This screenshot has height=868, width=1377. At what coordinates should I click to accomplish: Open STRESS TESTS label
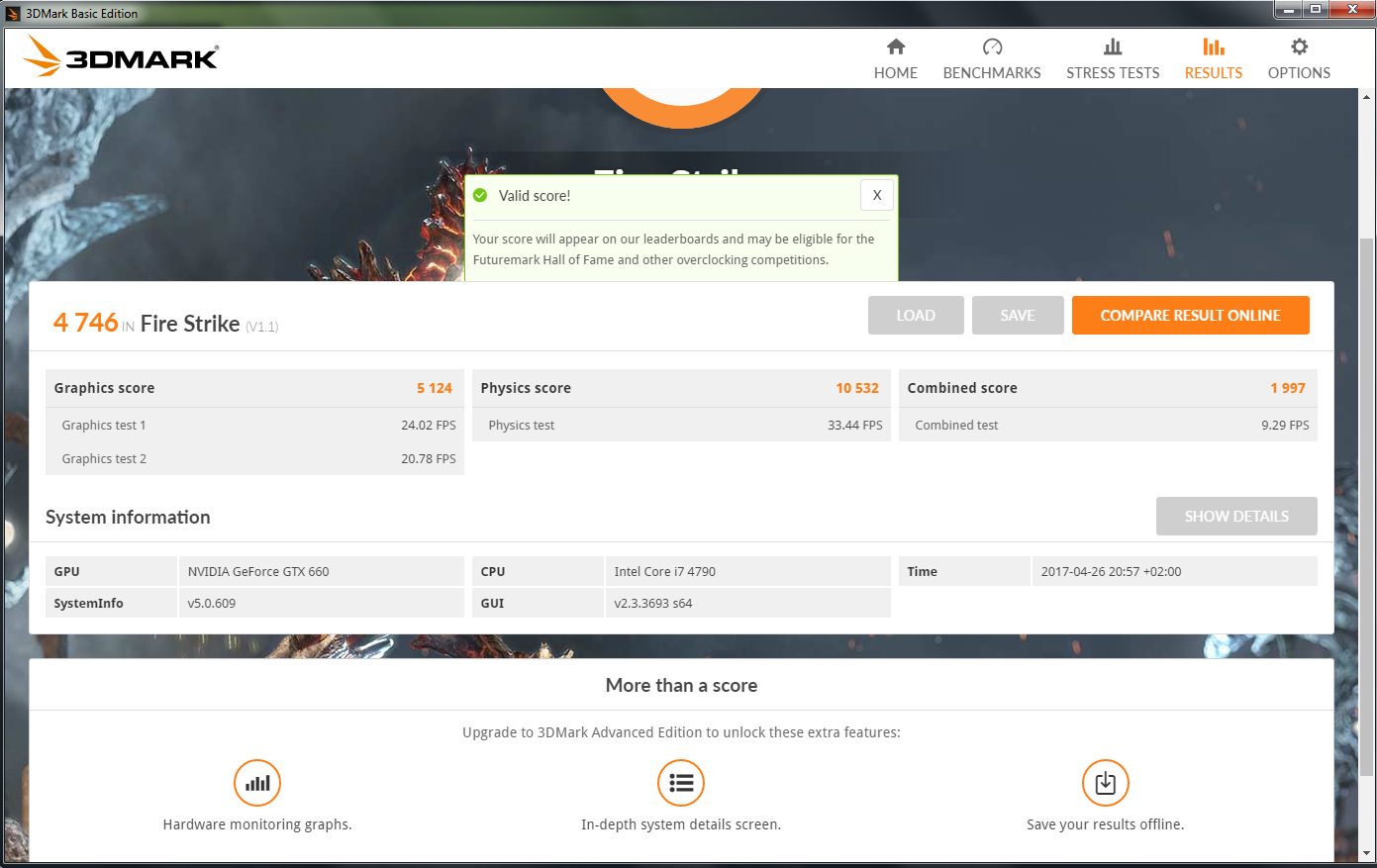(1113, 73)
